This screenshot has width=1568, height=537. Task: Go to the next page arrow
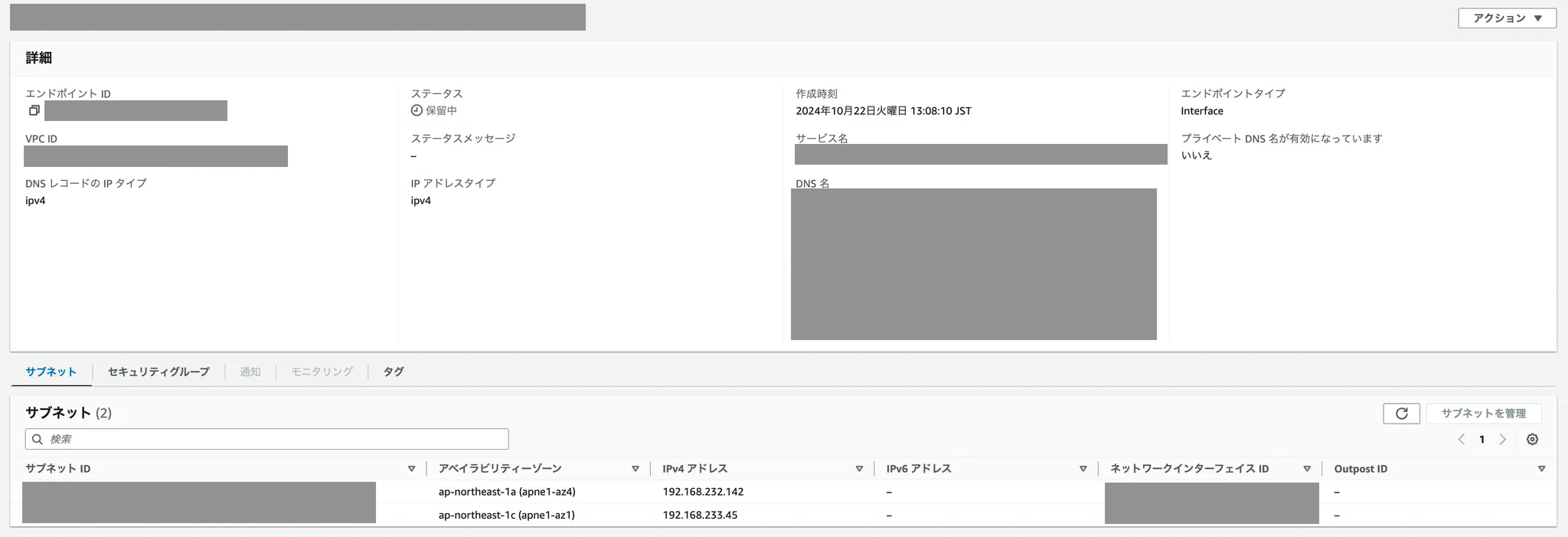(1502, 439)
